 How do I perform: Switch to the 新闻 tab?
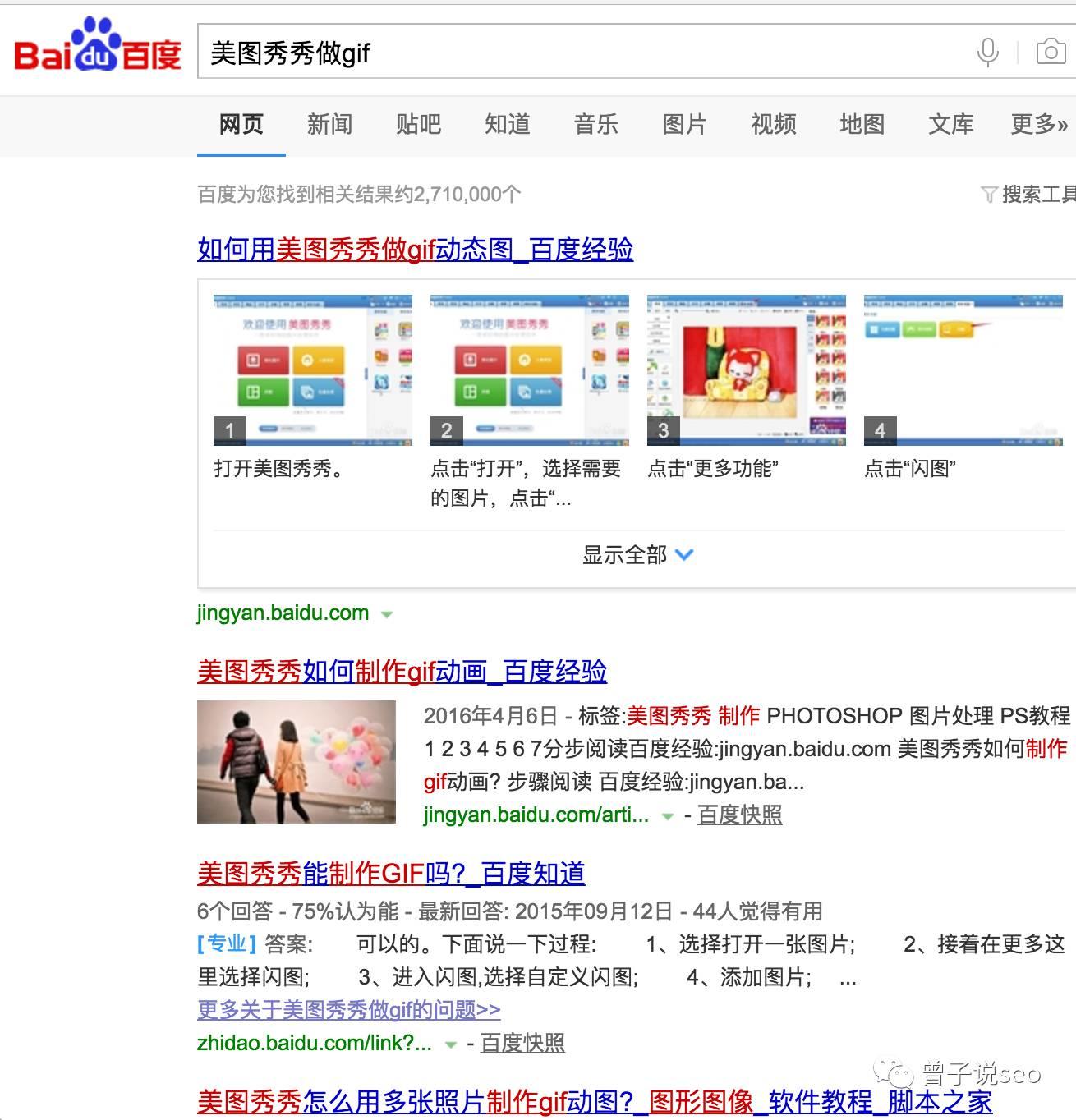[329, 125]
